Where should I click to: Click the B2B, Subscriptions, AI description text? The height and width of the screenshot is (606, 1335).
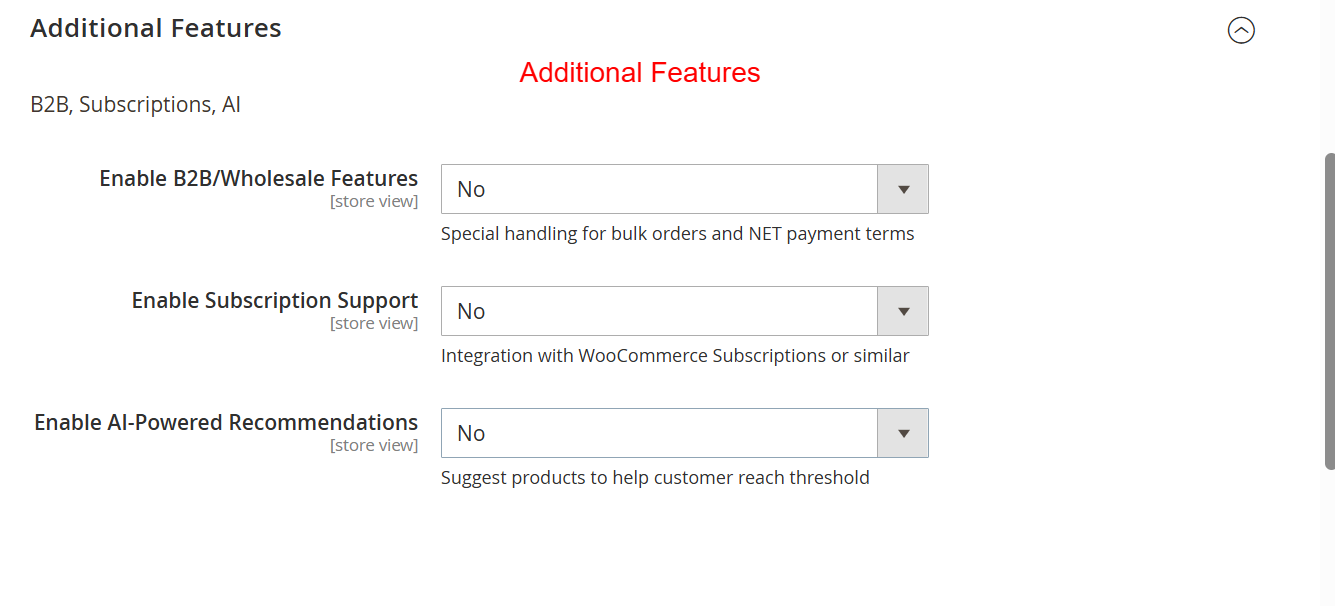tap(135, 105)
